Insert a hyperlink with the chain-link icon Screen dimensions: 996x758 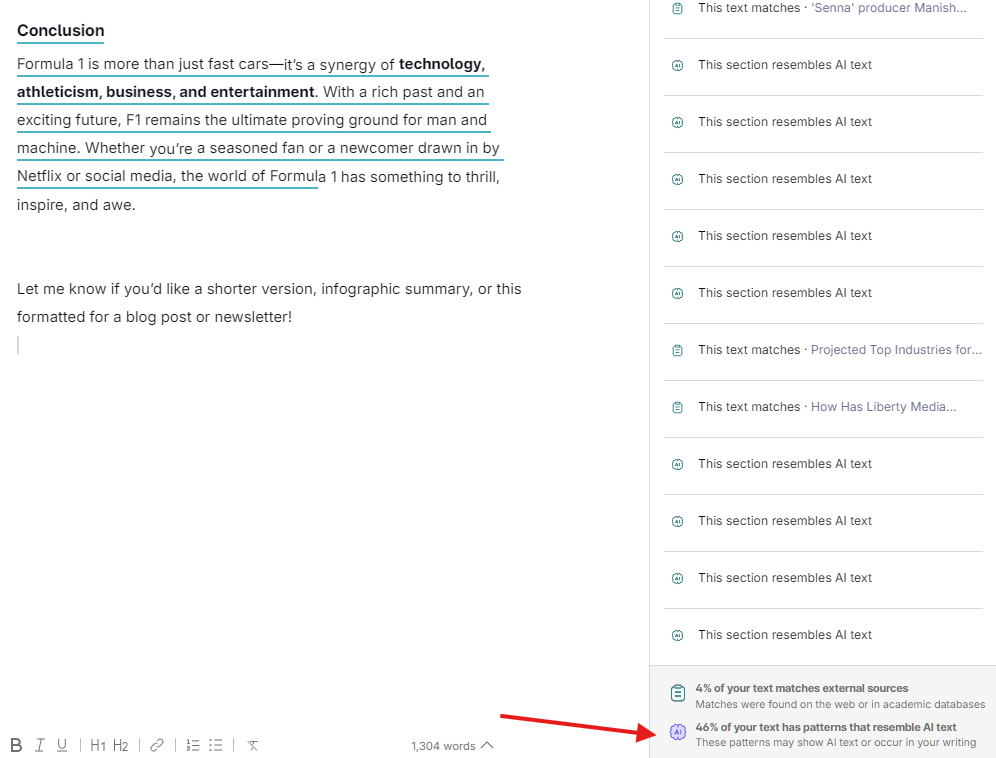click(157, 745)
